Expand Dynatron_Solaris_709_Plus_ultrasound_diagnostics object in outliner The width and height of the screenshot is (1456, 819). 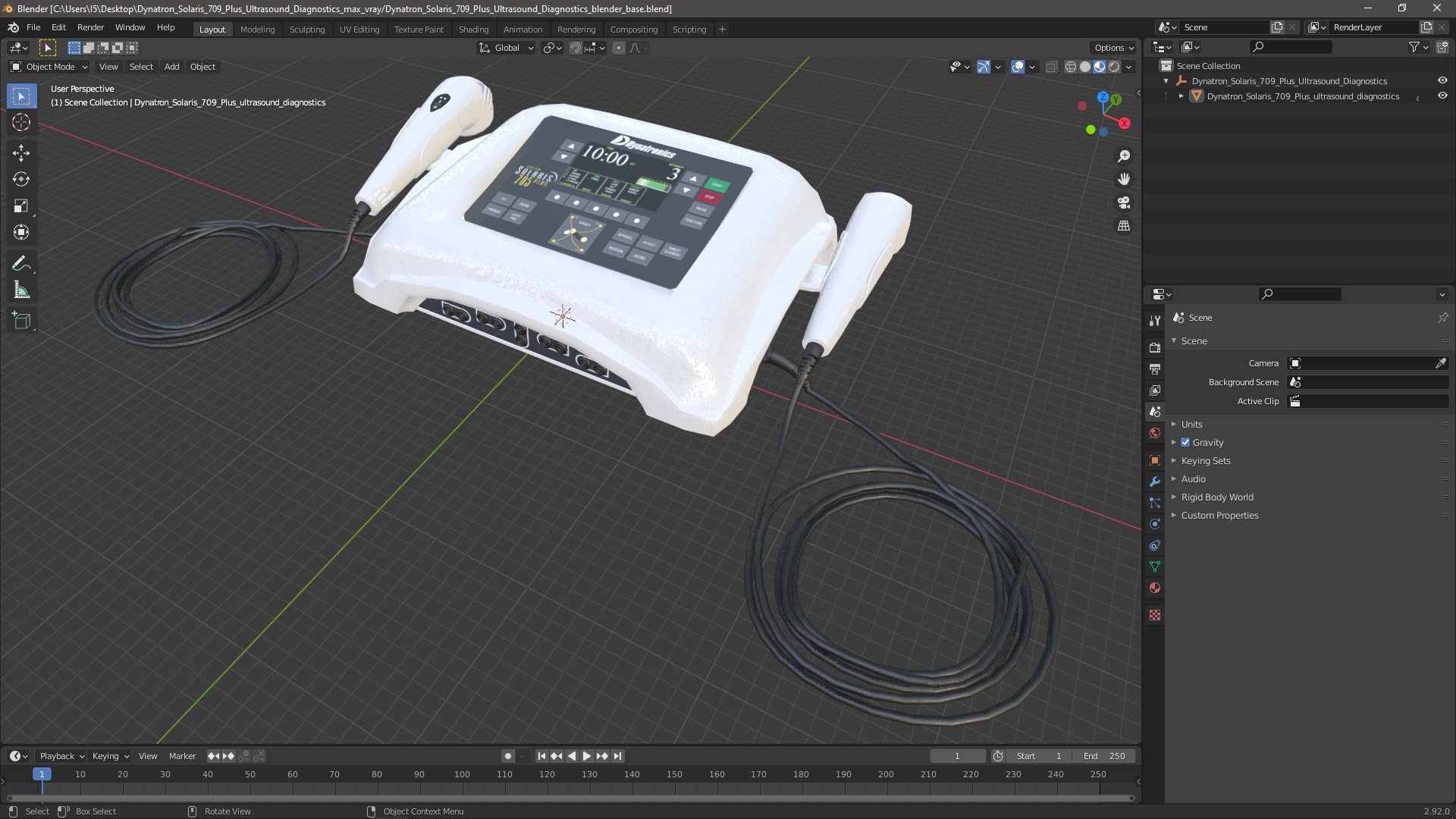[1181, 96]
